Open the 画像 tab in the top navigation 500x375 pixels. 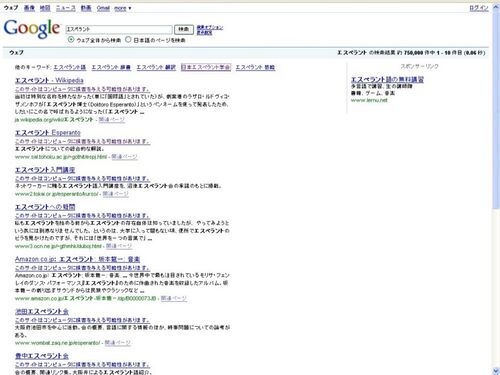pyautogui.click(x=29, y=8)
